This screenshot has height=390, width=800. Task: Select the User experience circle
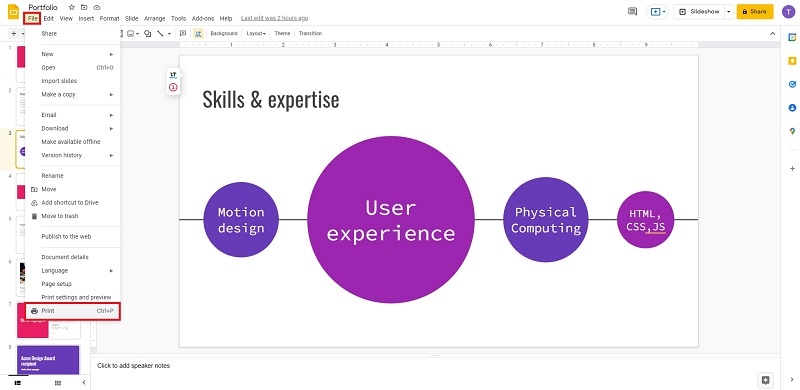click(391, 220)
